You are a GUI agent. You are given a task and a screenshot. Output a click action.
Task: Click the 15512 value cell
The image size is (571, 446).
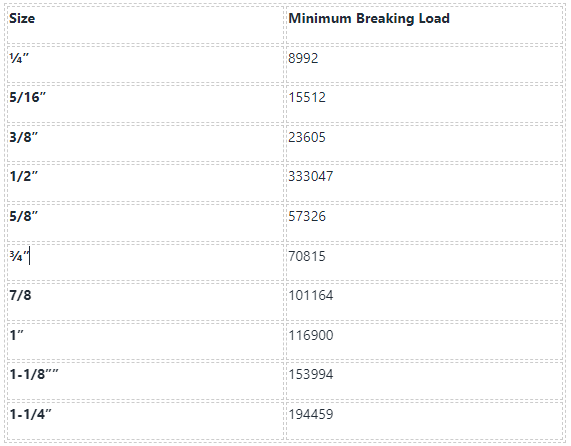pos(425,103)
